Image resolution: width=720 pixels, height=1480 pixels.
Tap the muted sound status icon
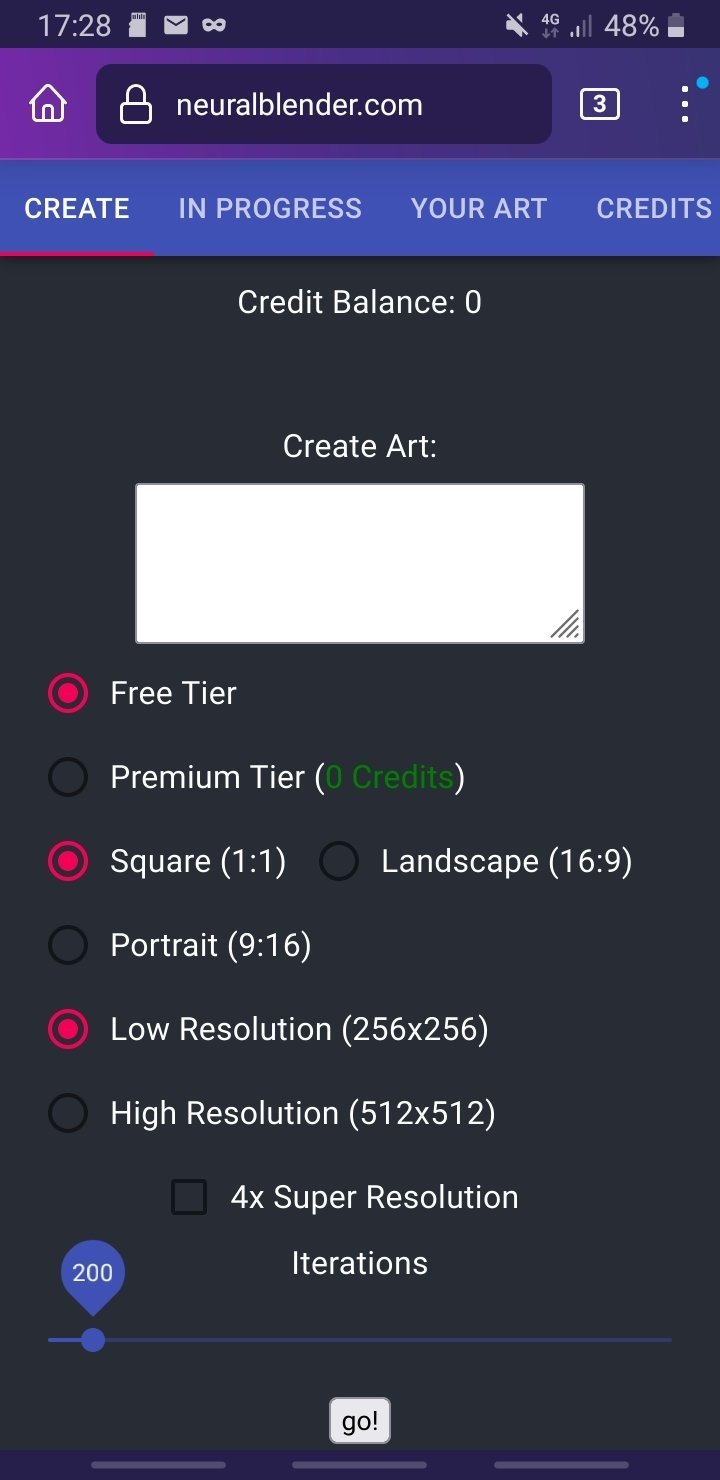[516, 25]
